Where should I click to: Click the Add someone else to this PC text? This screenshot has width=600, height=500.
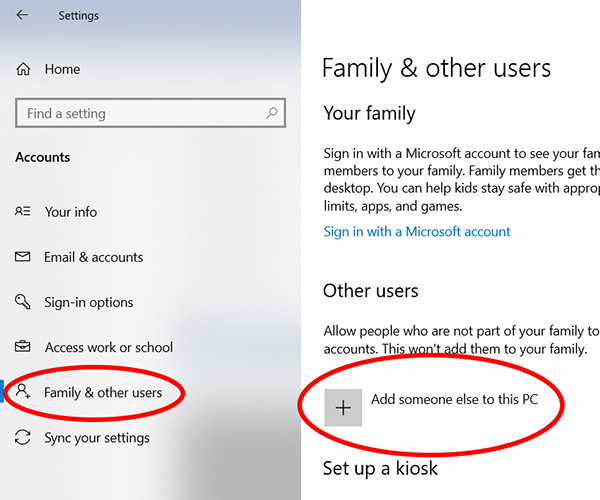tap(454, 399)
